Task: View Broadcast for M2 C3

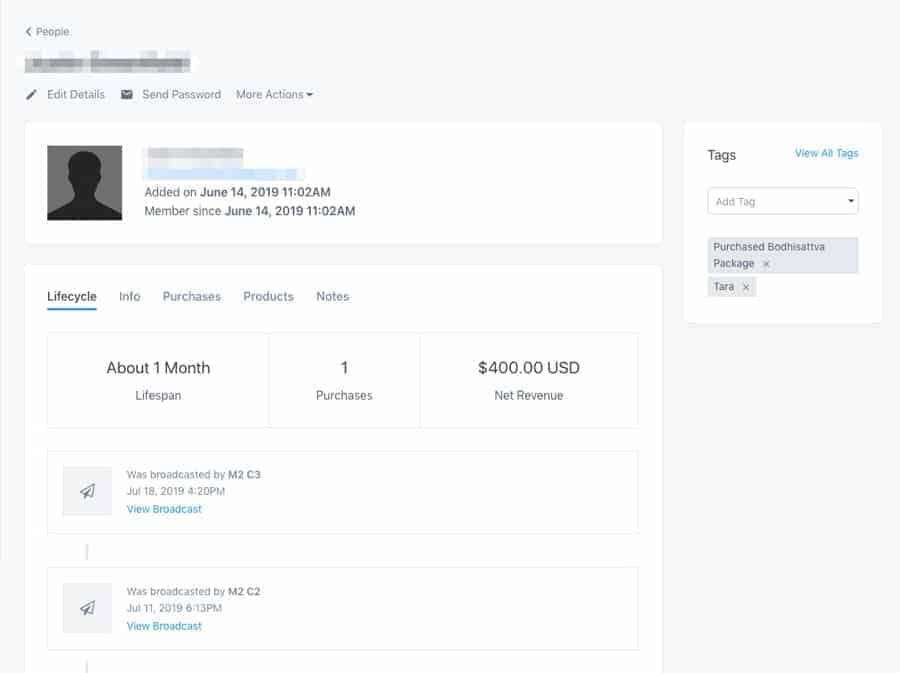Action: pyautogui.click(x=164, y=509)
